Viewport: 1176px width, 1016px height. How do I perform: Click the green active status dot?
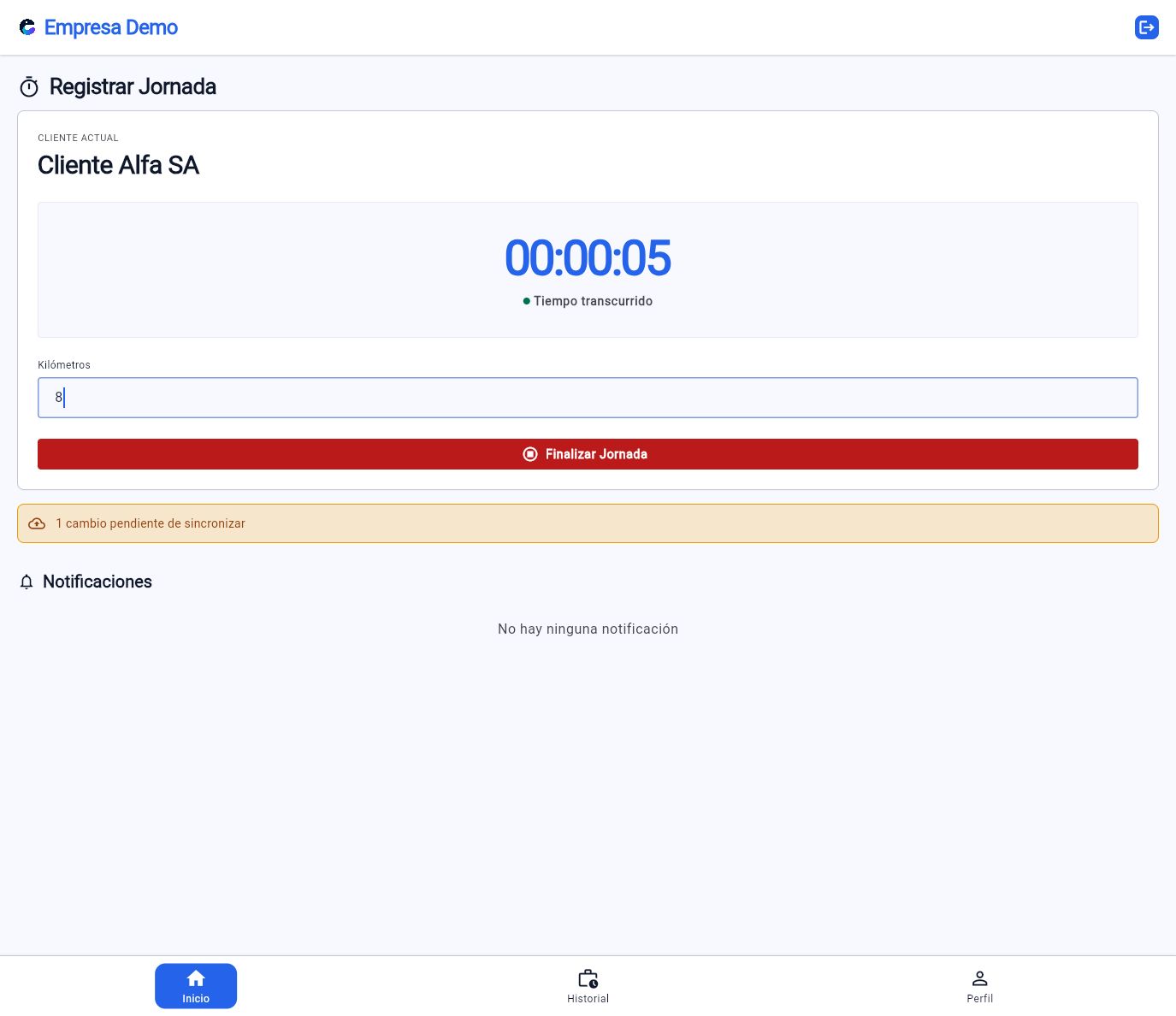click(527, 301)
